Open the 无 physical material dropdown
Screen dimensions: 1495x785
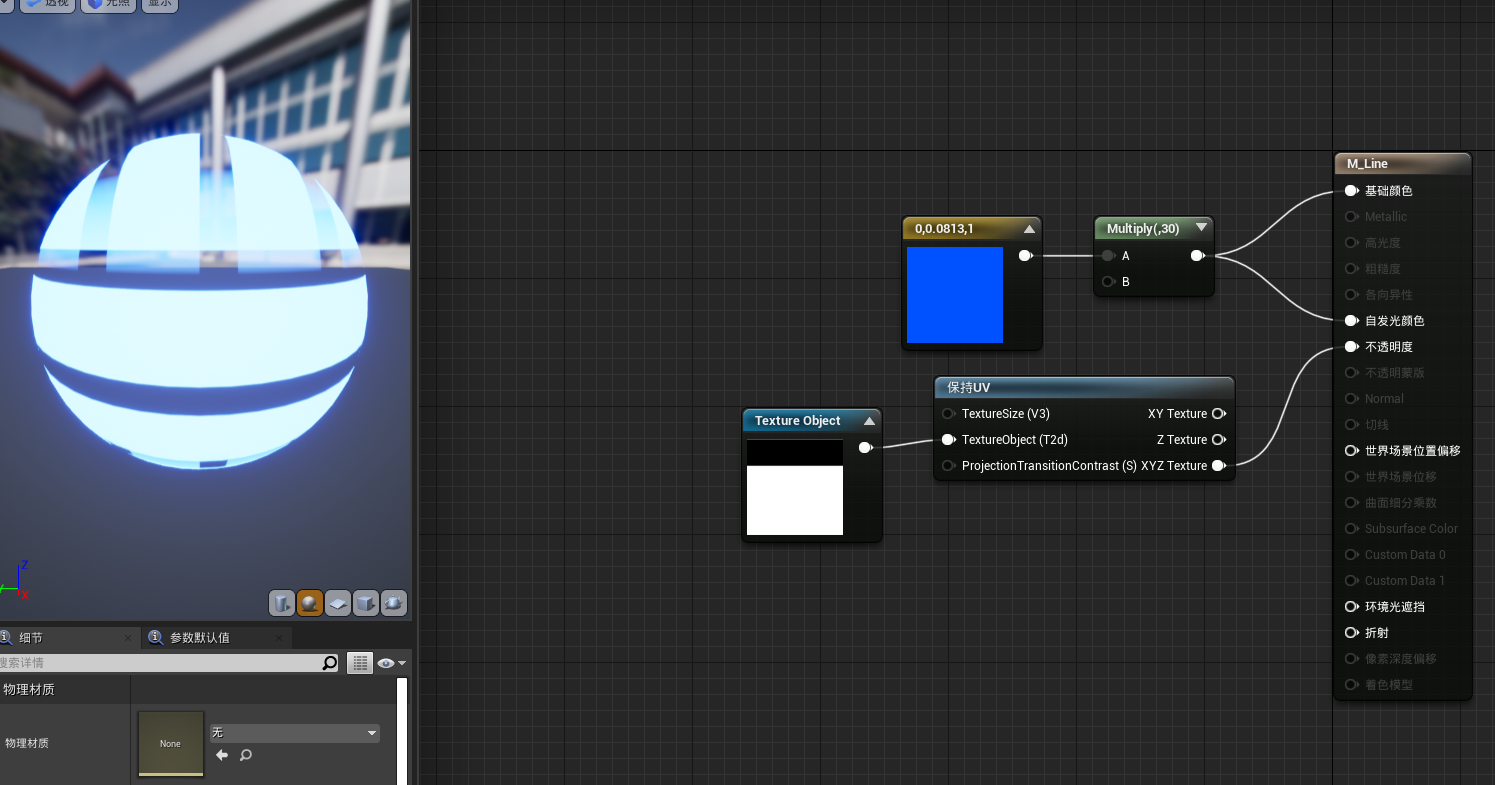[x=293, y=732]
